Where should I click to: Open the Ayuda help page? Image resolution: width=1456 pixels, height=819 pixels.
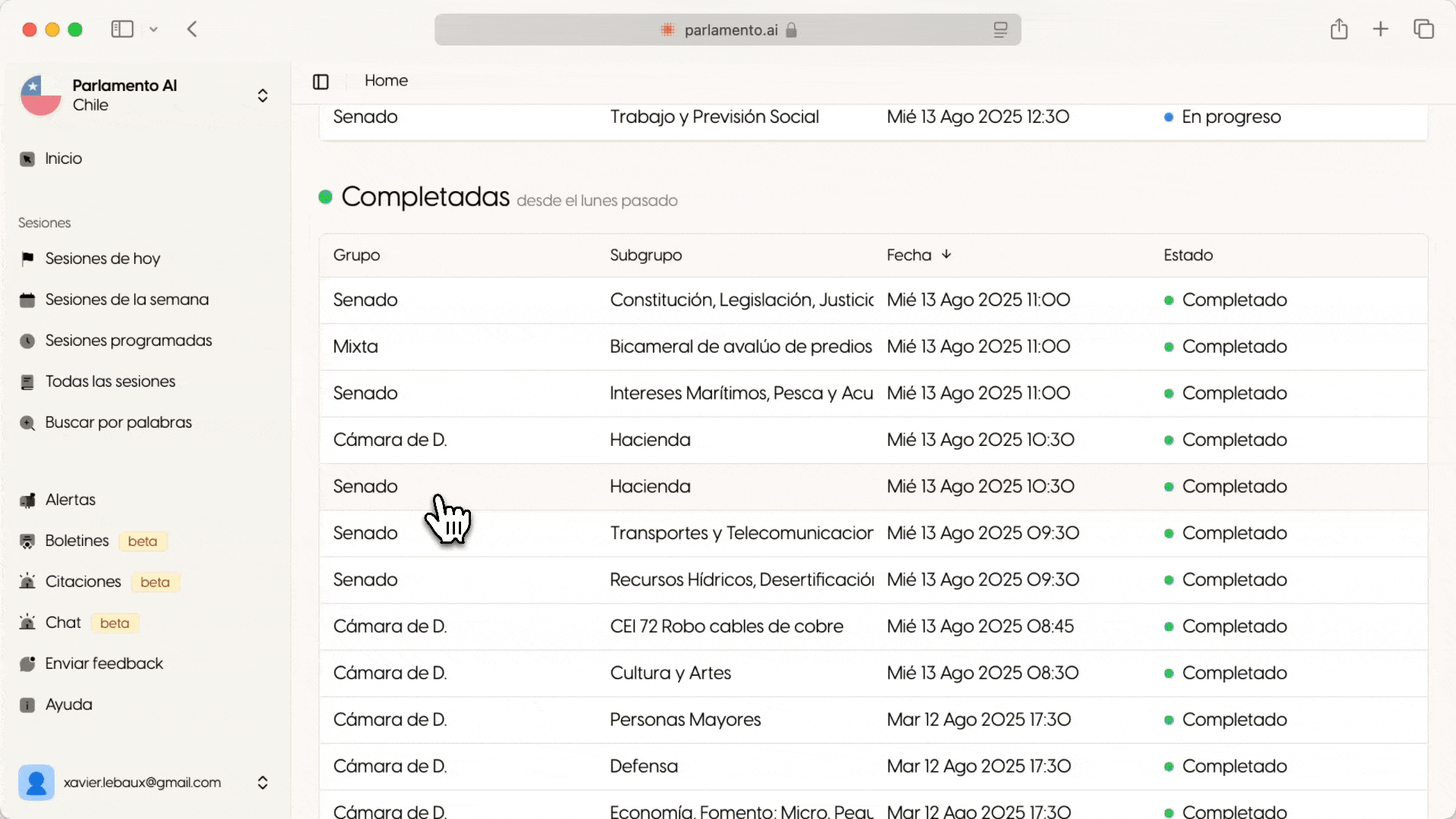pos(67,704)
